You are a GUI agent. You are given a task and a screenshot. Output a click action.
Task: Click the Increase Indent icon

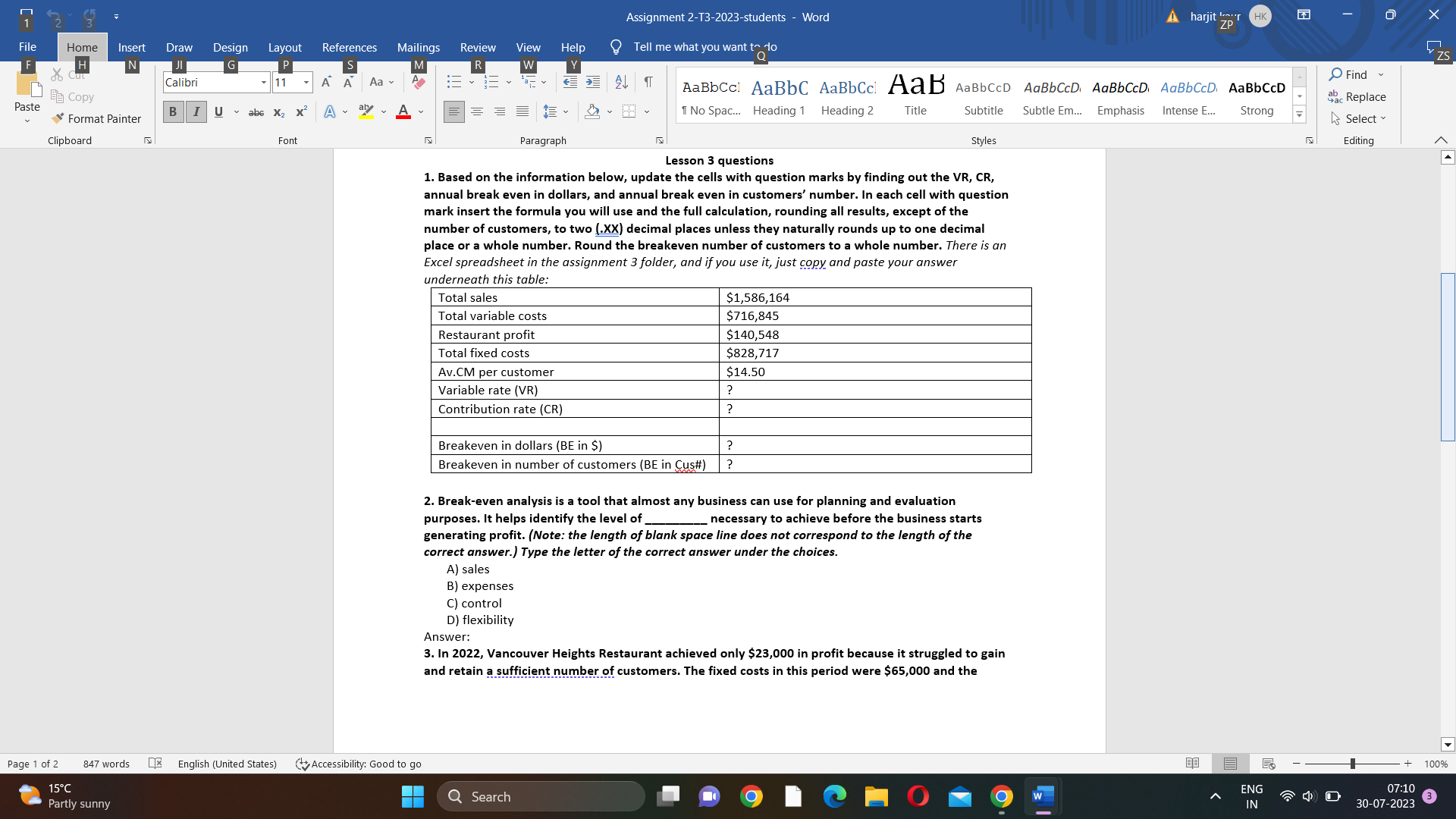(593, 82)
